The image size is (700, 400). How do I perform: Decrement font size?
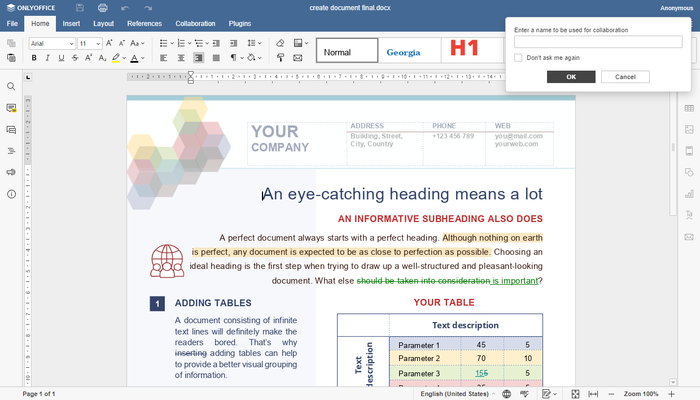click(121, 43)
